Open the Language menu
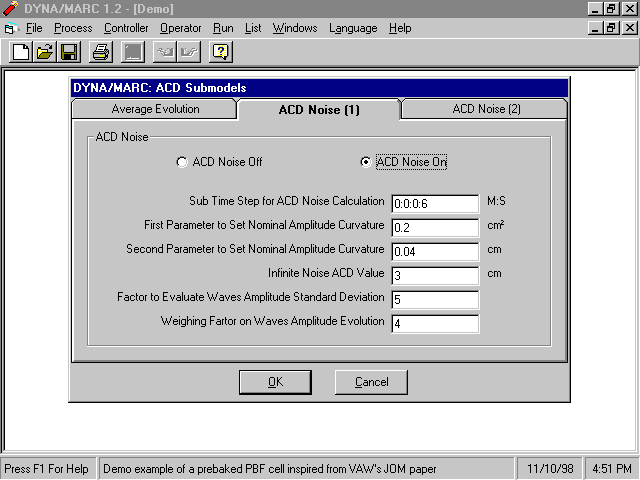The width and height of the screenshot is (640, 480). [x=353, y=28]
